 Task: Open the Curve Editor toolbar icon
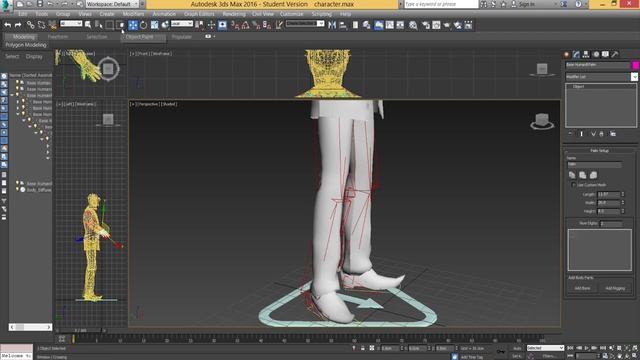point(389,25)
